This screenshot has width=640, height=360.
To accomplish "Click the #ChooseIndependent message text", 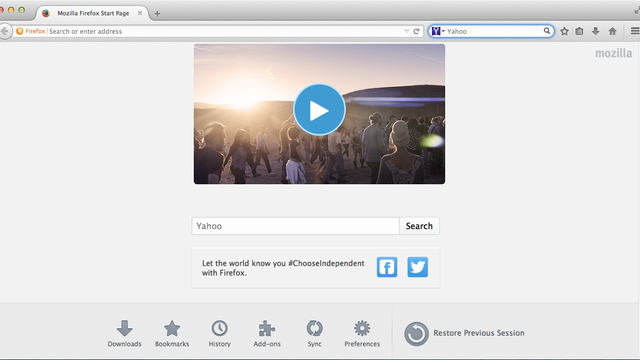I will coord(283,268).
